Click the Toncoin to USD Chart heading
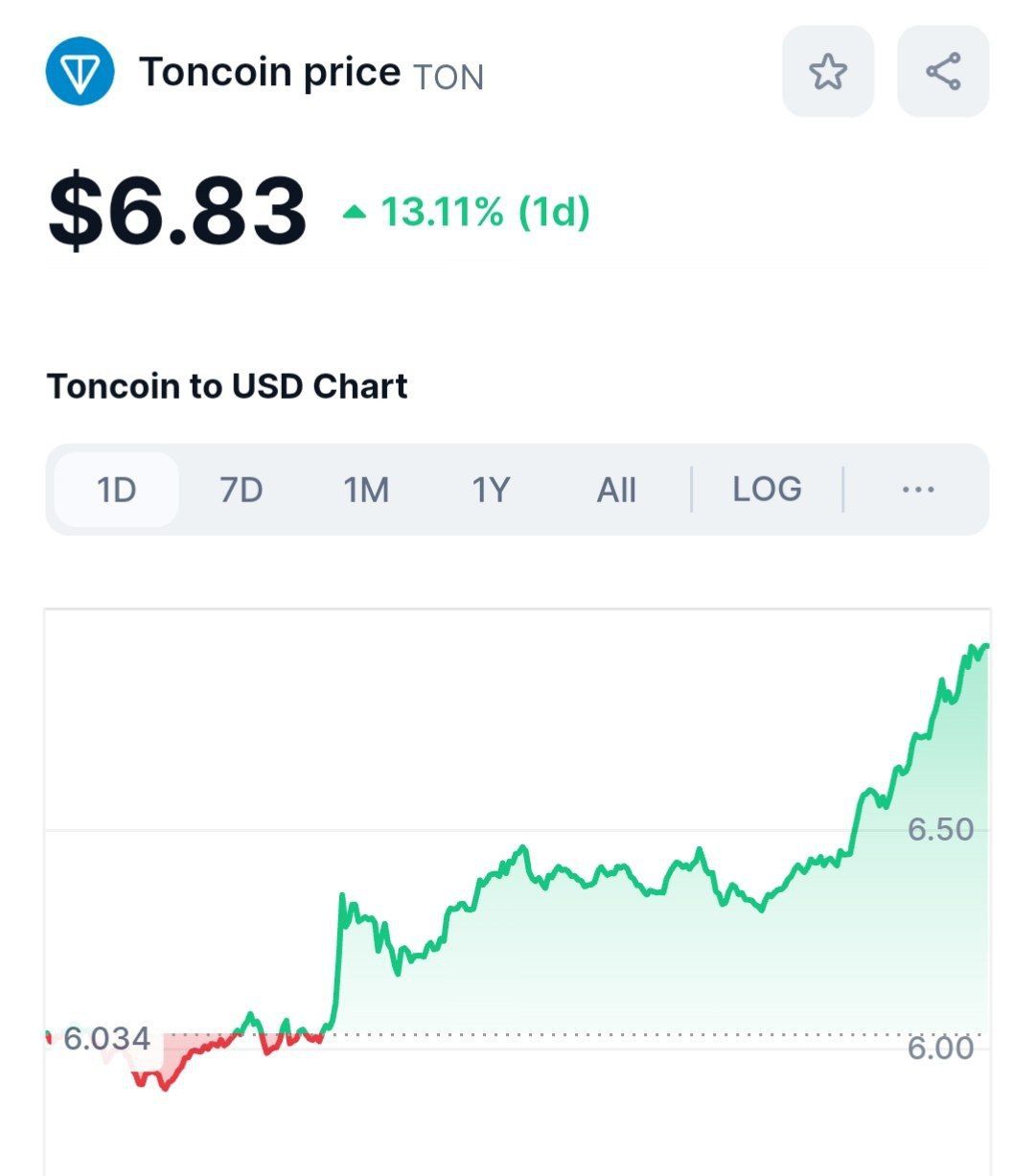This screenshot has width=1035, height=1176. [227, 386]
